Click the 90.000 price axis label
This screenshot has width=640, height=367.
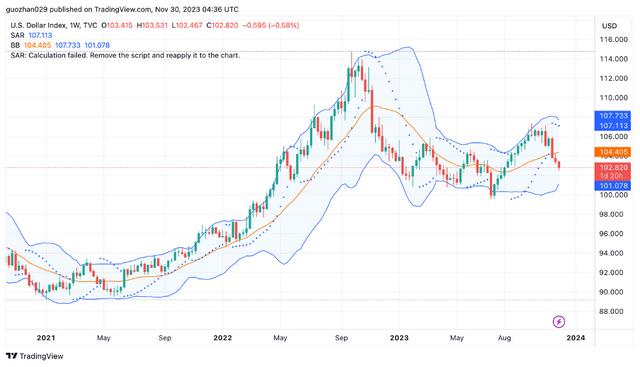611,292
